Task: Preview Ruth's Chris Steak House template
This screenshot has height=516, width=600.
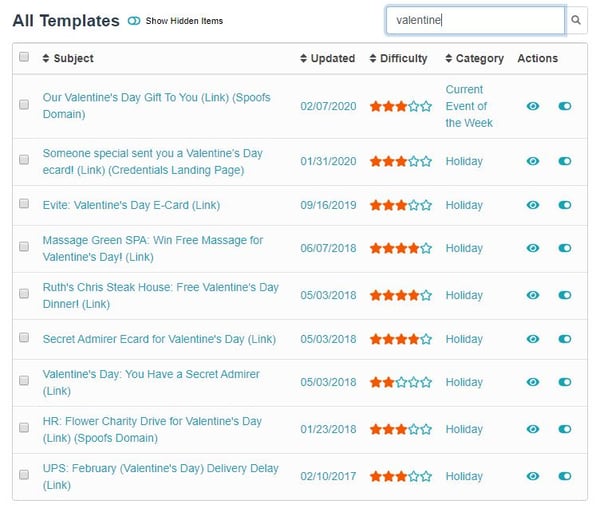Action: click(533, 295)
